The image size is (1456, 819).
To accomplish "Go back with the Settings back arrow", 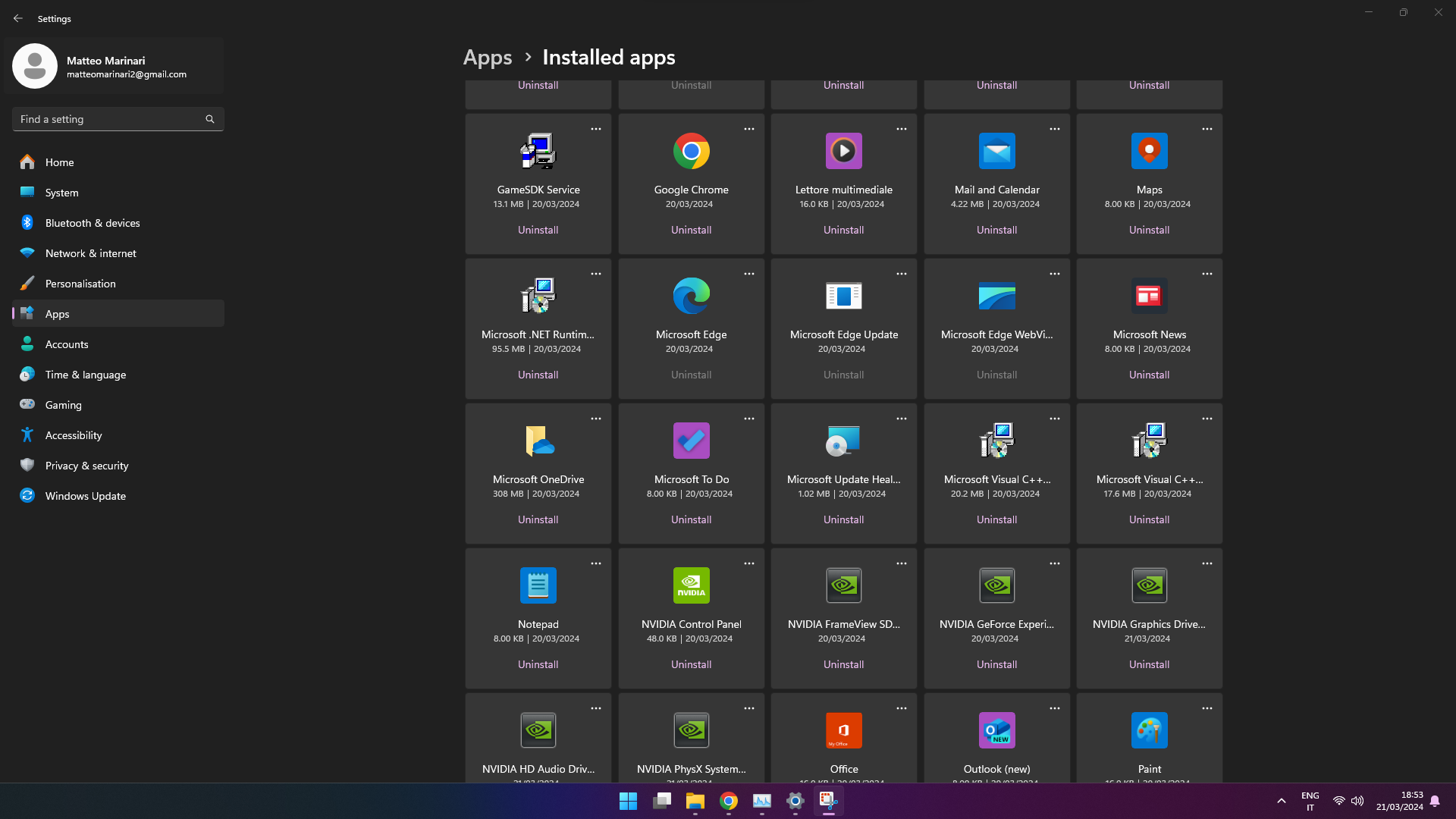I will (x=18, y=18).
